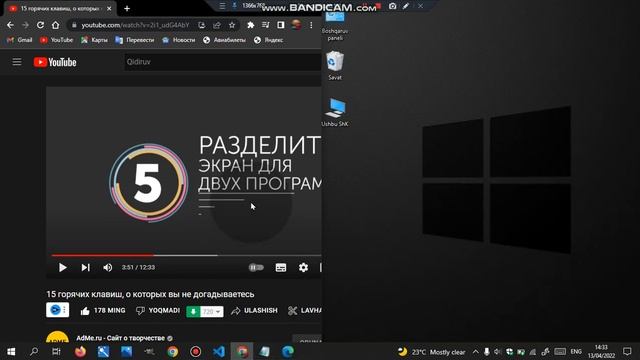The height and width of the screenshot is (360, 640).
Task: Open Windows notification center
Action: [627, 351]
